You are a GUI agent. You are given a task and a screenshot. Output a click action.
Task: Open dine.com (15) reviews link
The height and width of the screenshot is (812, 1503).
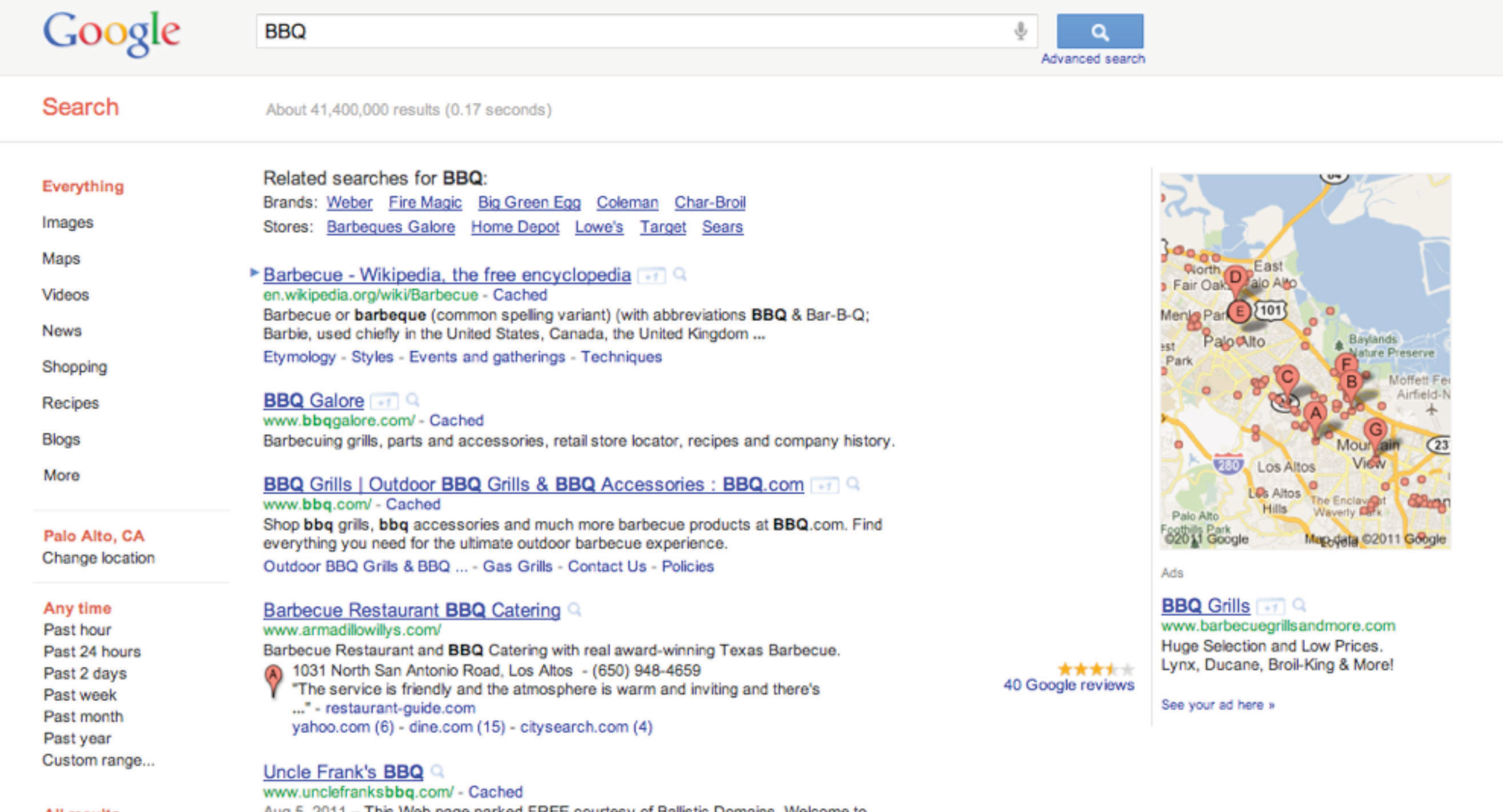click(457, 728)
